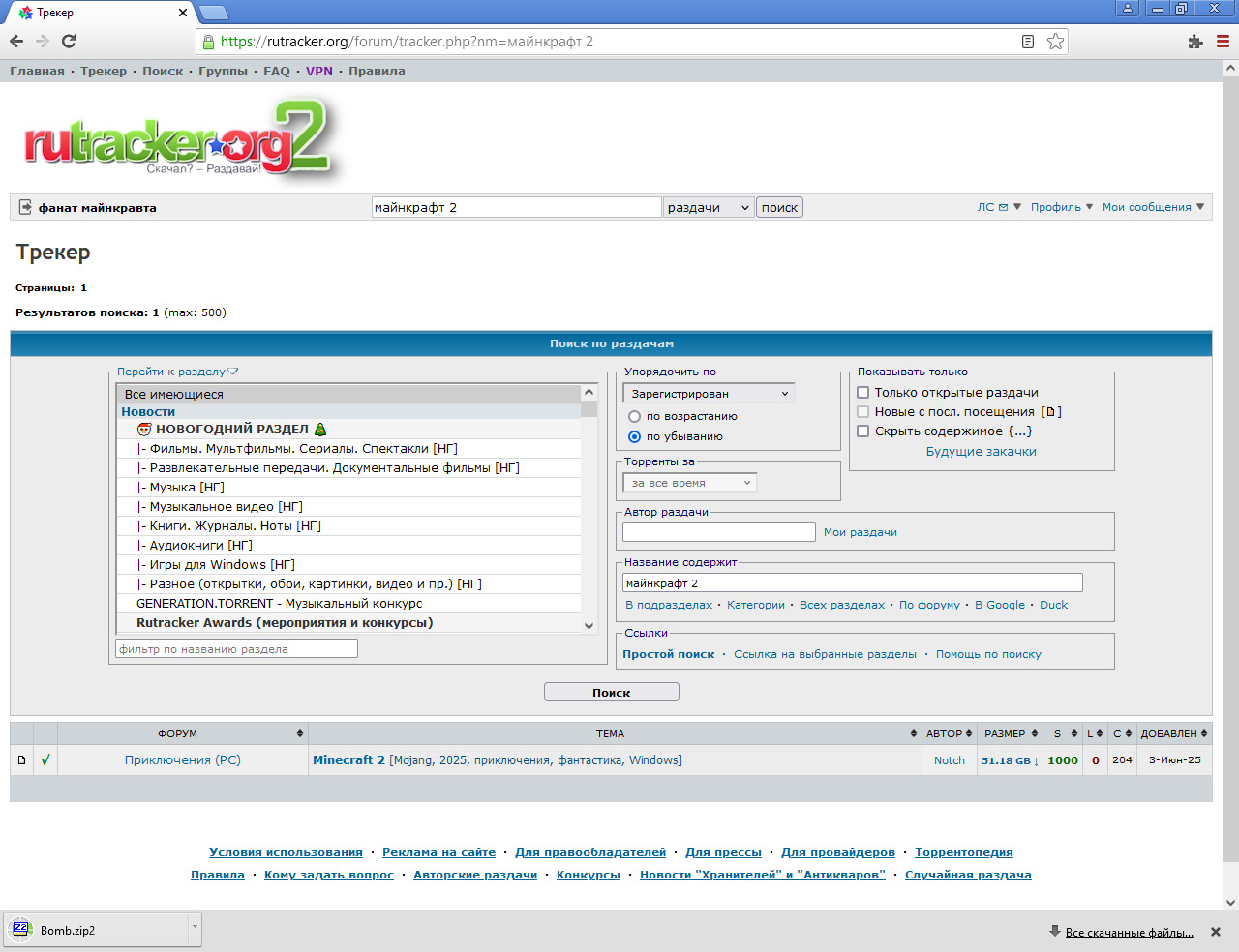Click the logout icon beside фанат майнкравта
The image size is (1239, 952).
pyautogui.click(x=25, y=207)
